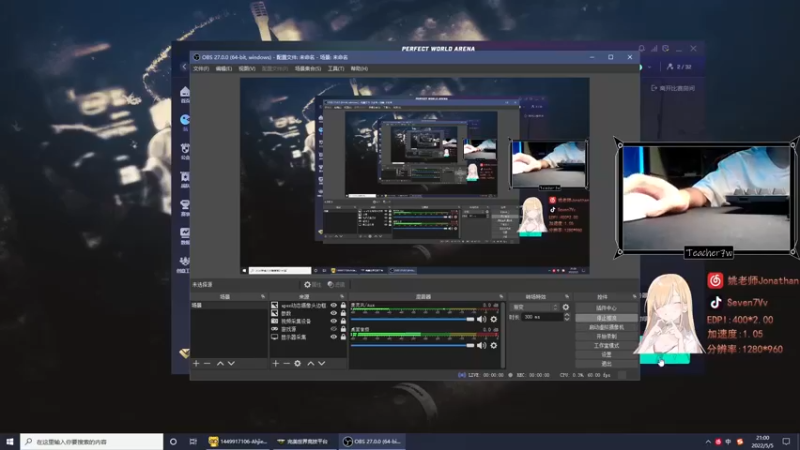
Task: Show the hidden 游戏源 source
Action: (334, 329)
